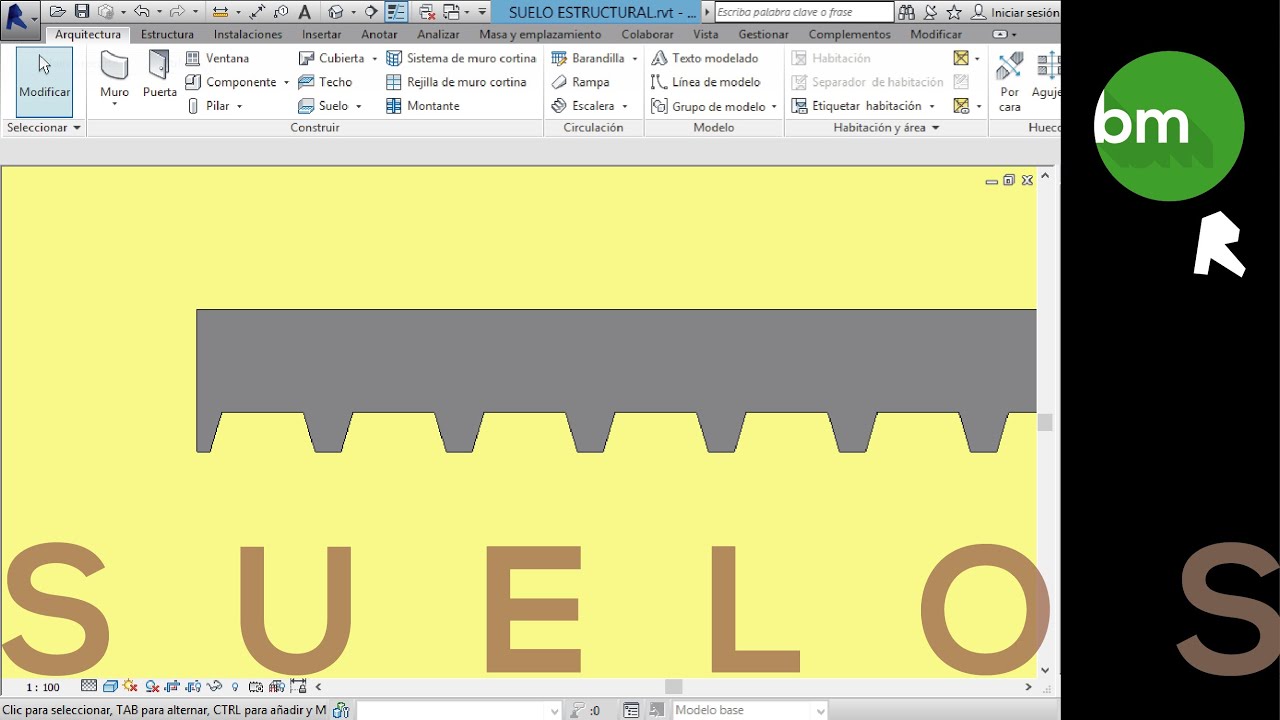This screenshot has height=720, width=1280.
Task: Select the Por cara opening tool
Action: 1010,82
